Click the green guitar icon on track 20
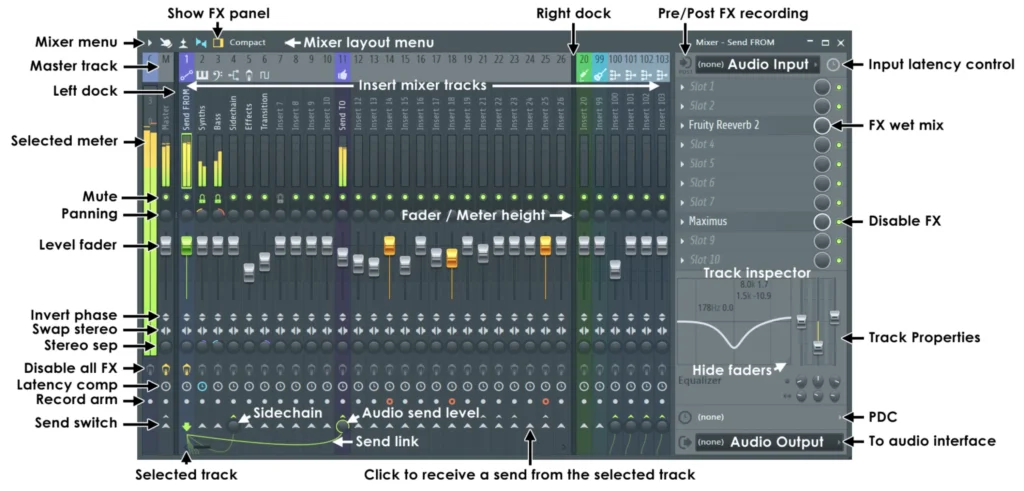Image resolution: width=1024 pixels, height=491 pixels. [x=584, y=76]
